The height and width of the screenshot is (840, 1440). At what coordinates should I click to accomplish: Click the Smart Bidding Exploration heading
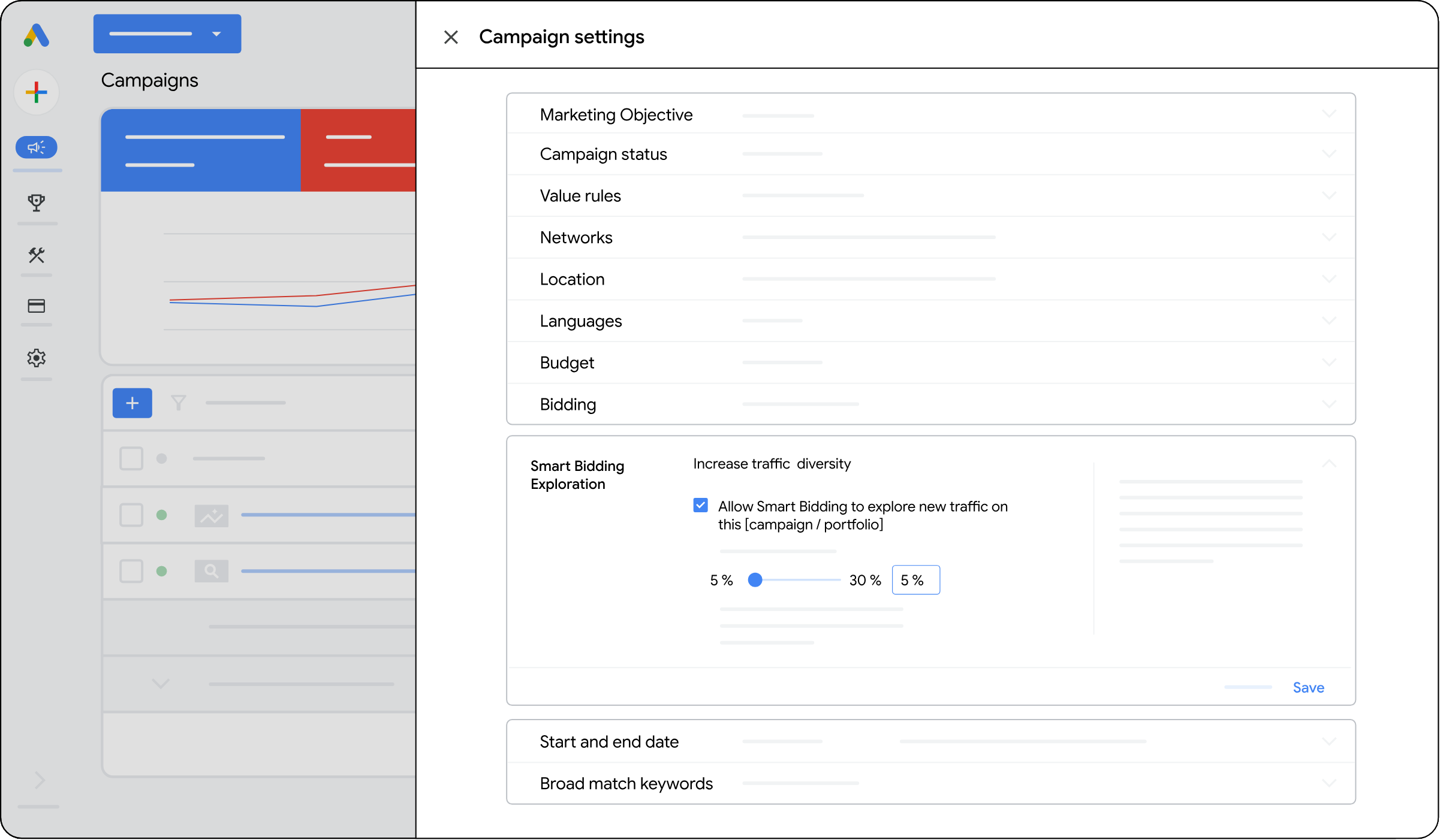click(577, 475)
